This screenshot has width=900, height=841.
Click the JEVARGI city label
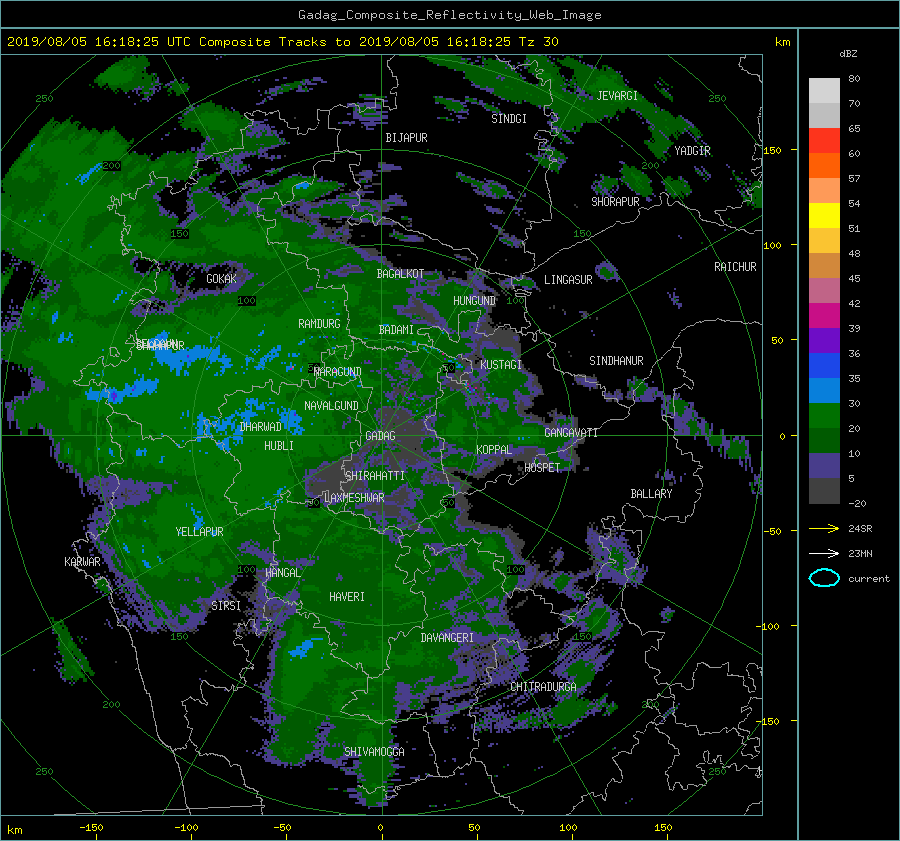click(x=617, y=96)
